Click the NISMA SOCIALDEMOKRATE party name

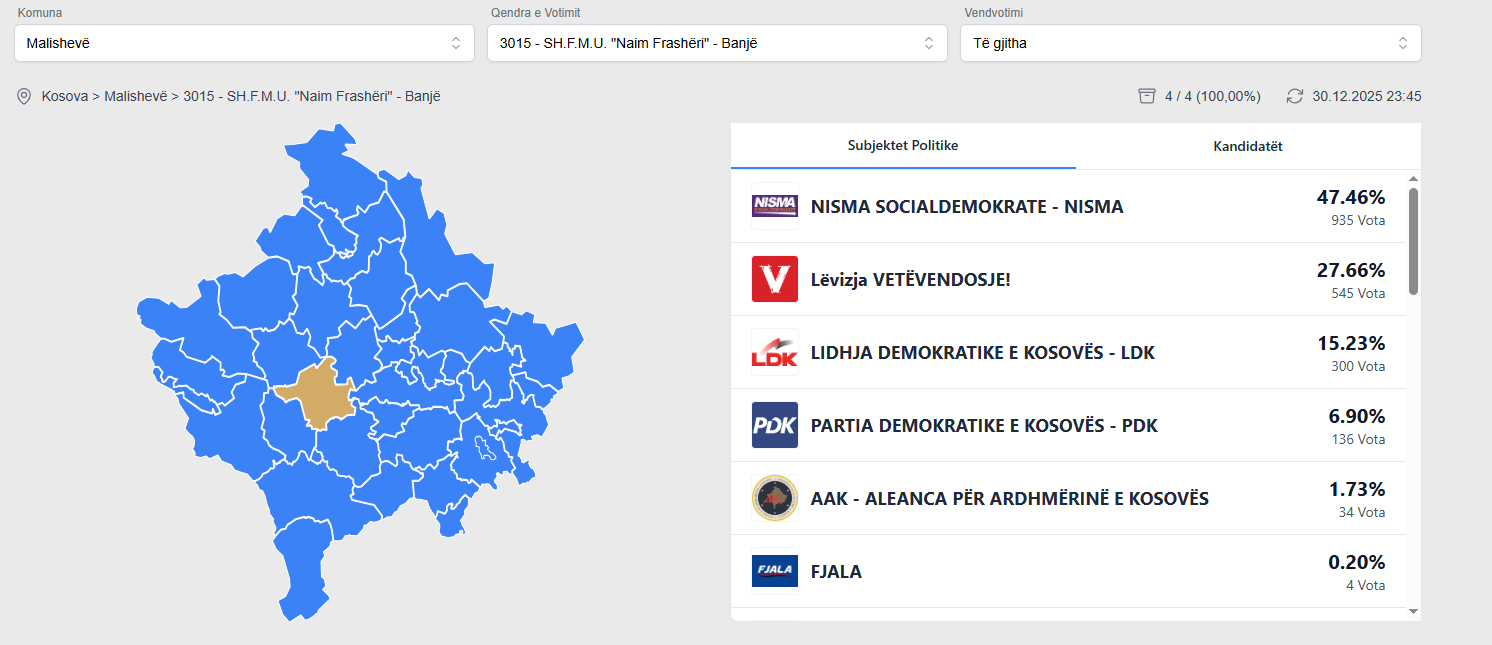(x=967, y=207)
